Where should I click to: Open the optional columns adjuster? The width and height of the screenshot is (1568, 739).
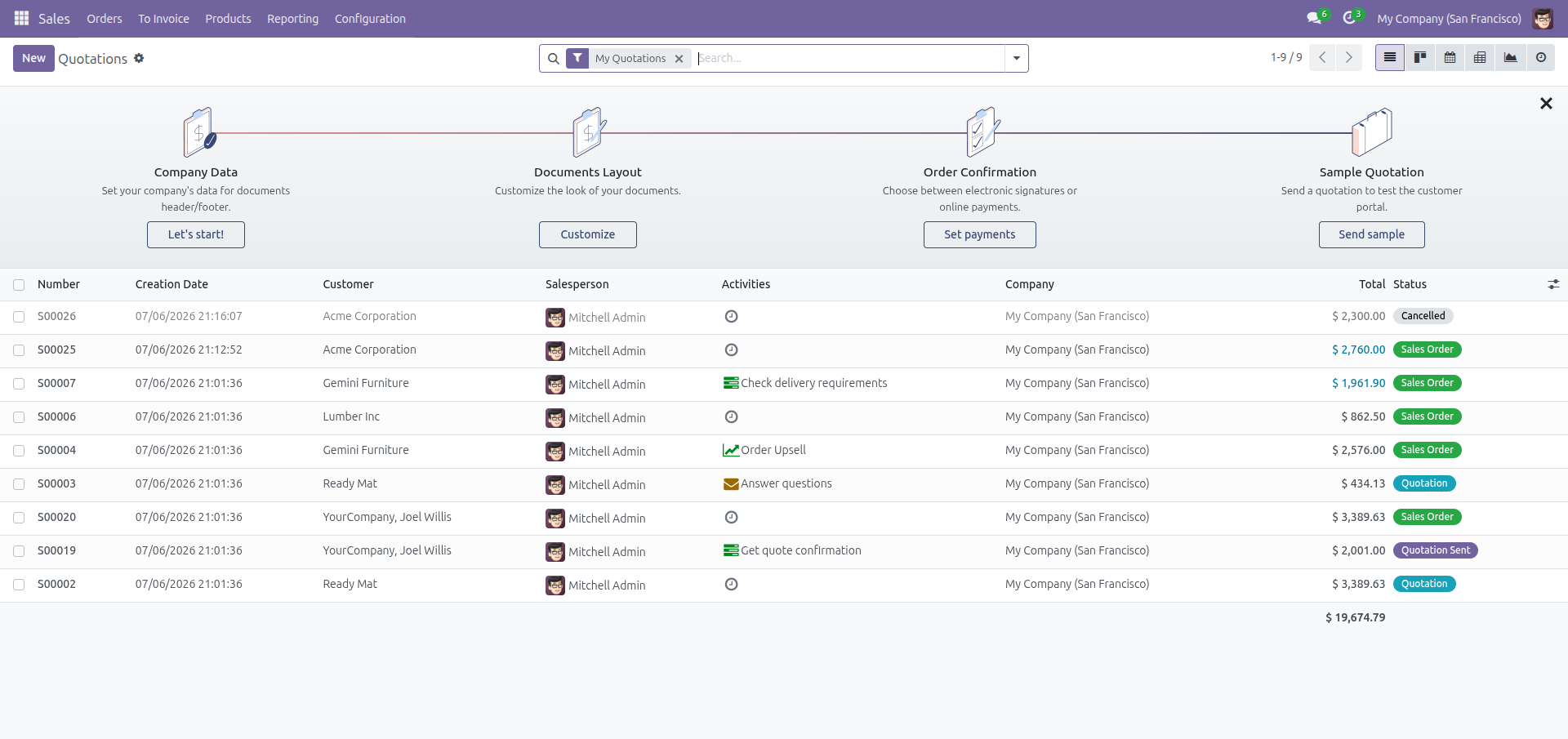(x=1553, y=284)
